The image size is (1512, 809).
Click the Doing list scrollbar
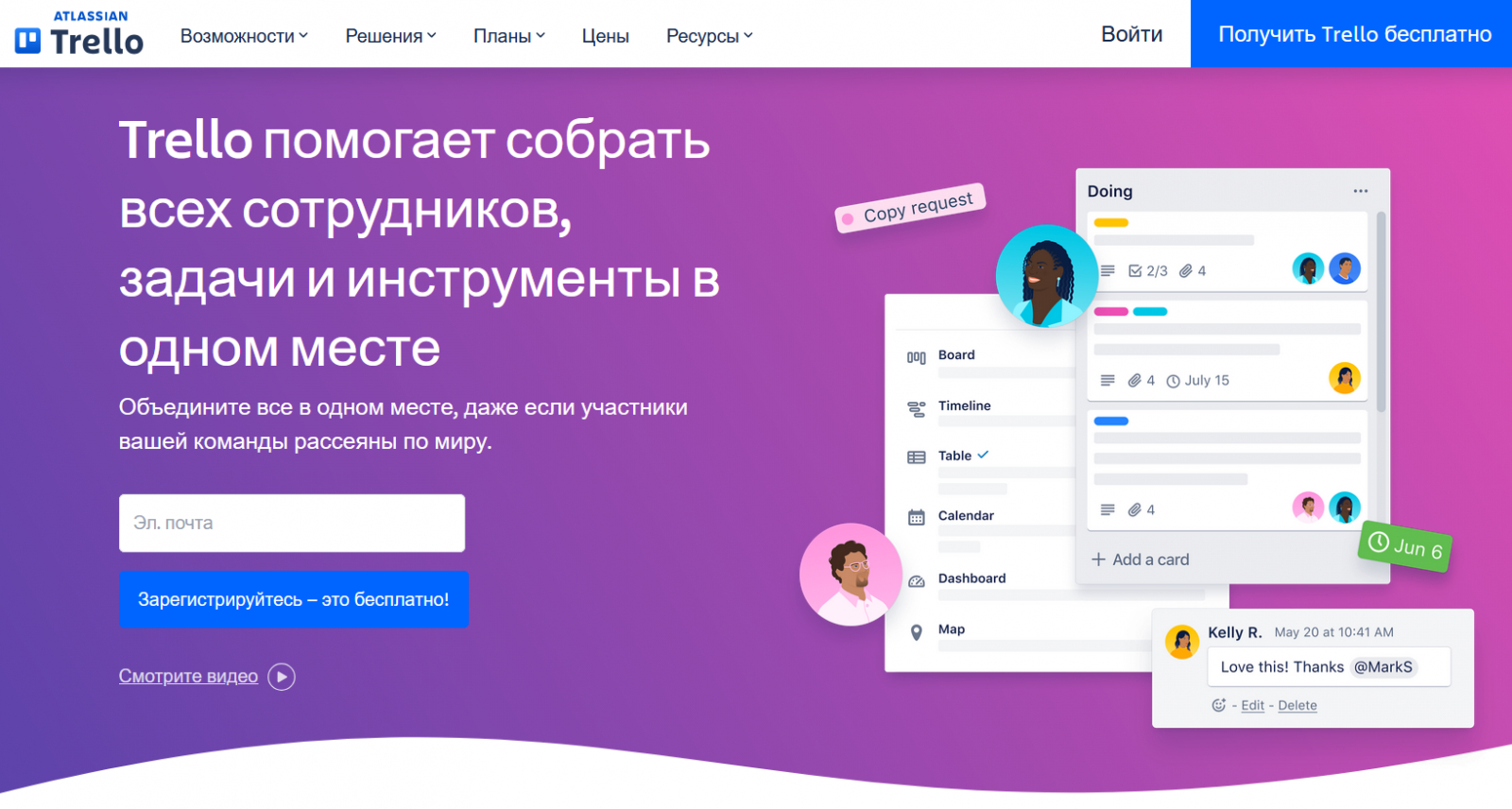[1381, 312]
